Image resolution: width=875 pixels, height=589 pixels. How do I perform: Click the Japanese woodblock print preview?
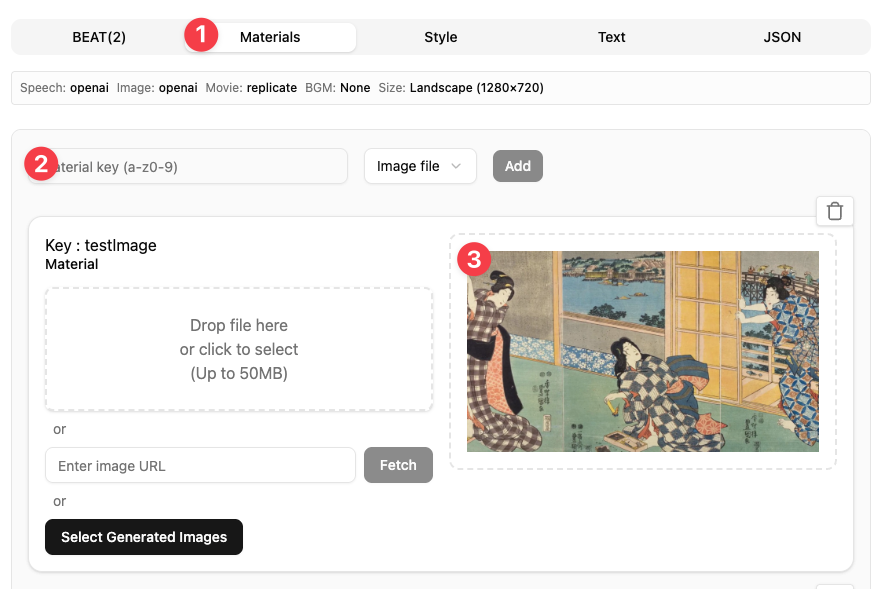point(642,351)
